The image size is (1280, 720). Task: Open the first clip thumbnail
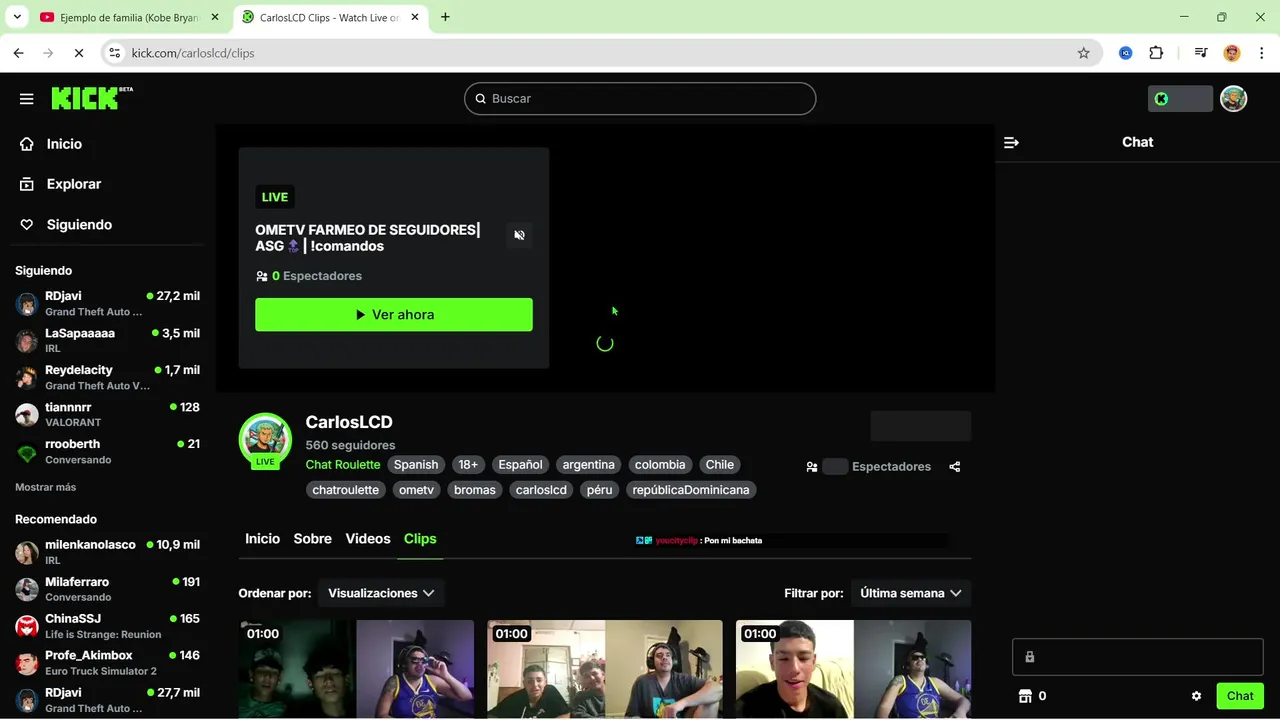tap(356, 669)
